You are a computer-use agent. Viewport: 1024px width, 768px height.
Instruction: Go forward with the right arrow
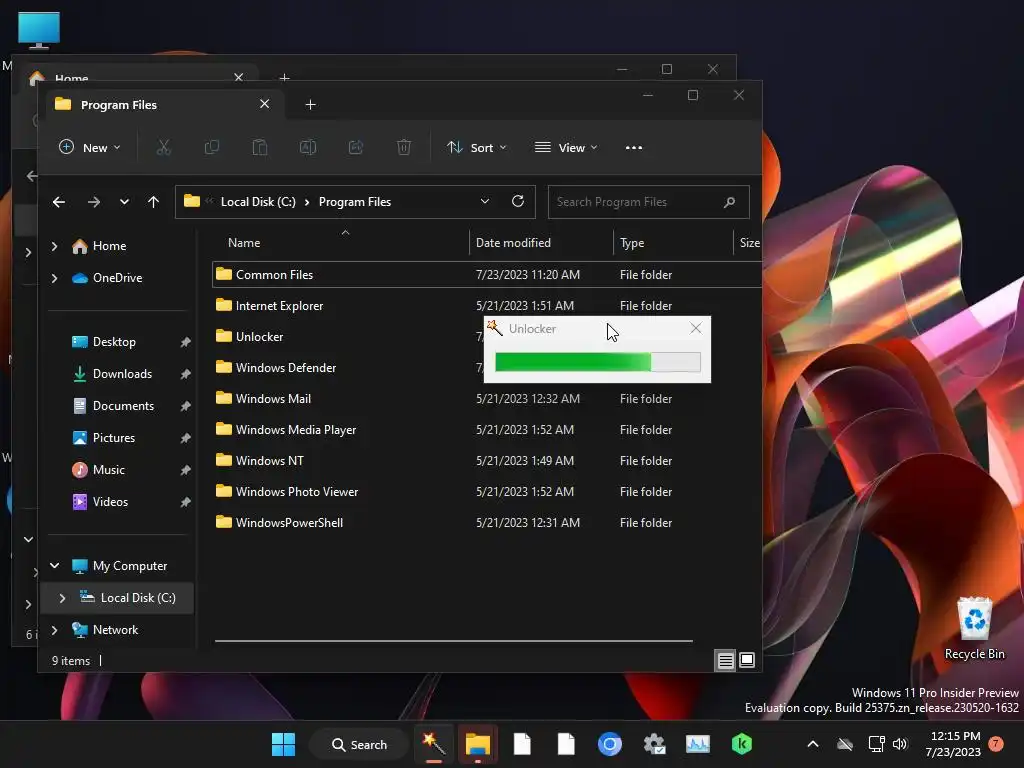(94, 202)
